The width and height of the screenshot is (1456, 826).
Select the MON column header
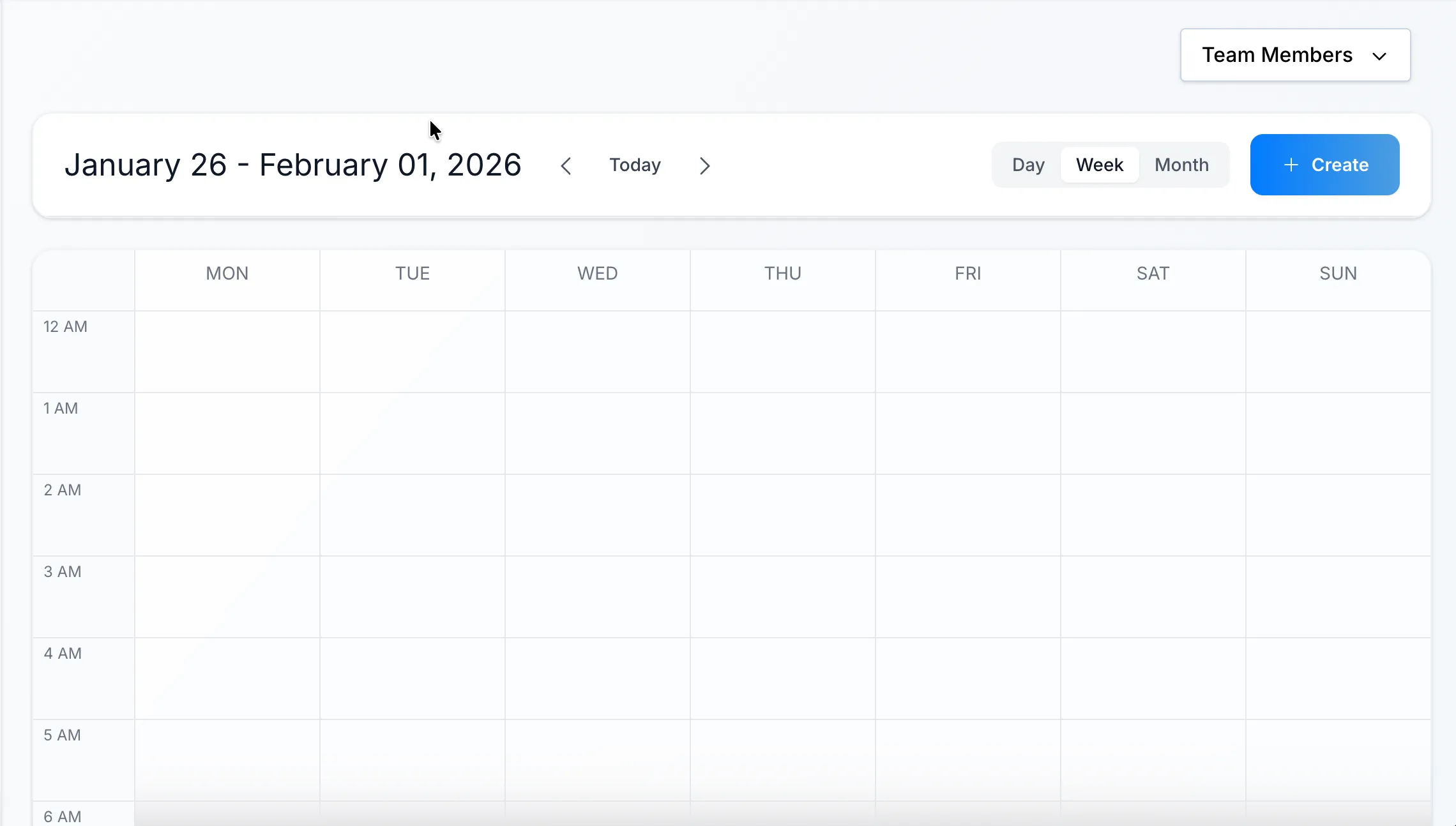click(227, 273)
